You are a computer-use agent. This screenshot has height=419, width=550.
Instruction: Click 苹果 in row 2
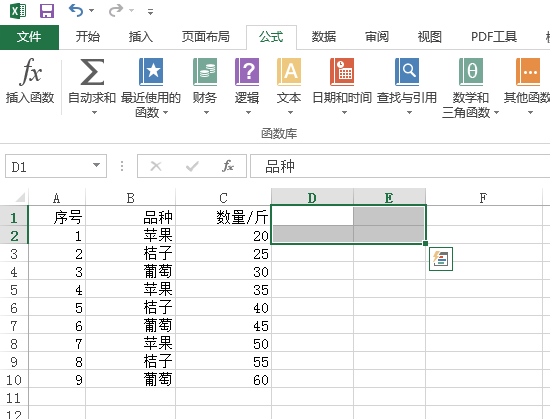point(130,236)
